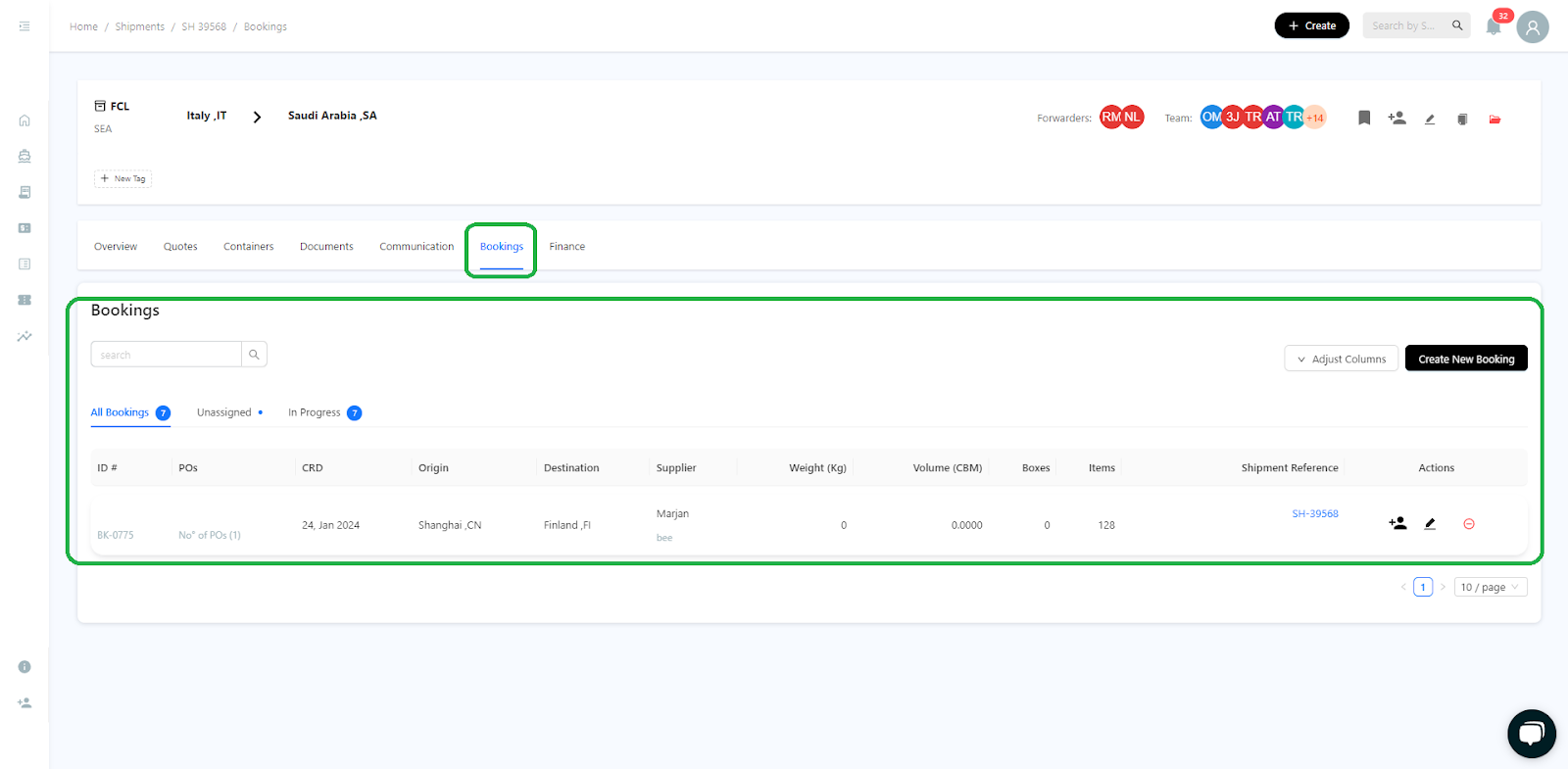1568x769 pixels.
Task: Switch to the Finance tab
Action: point(566,247)
